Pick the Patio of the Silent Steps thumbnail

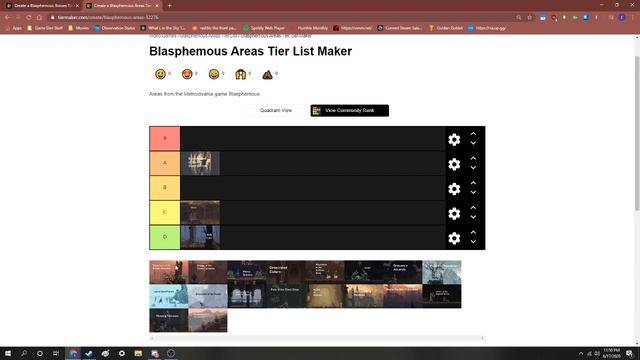pos(286,296)
